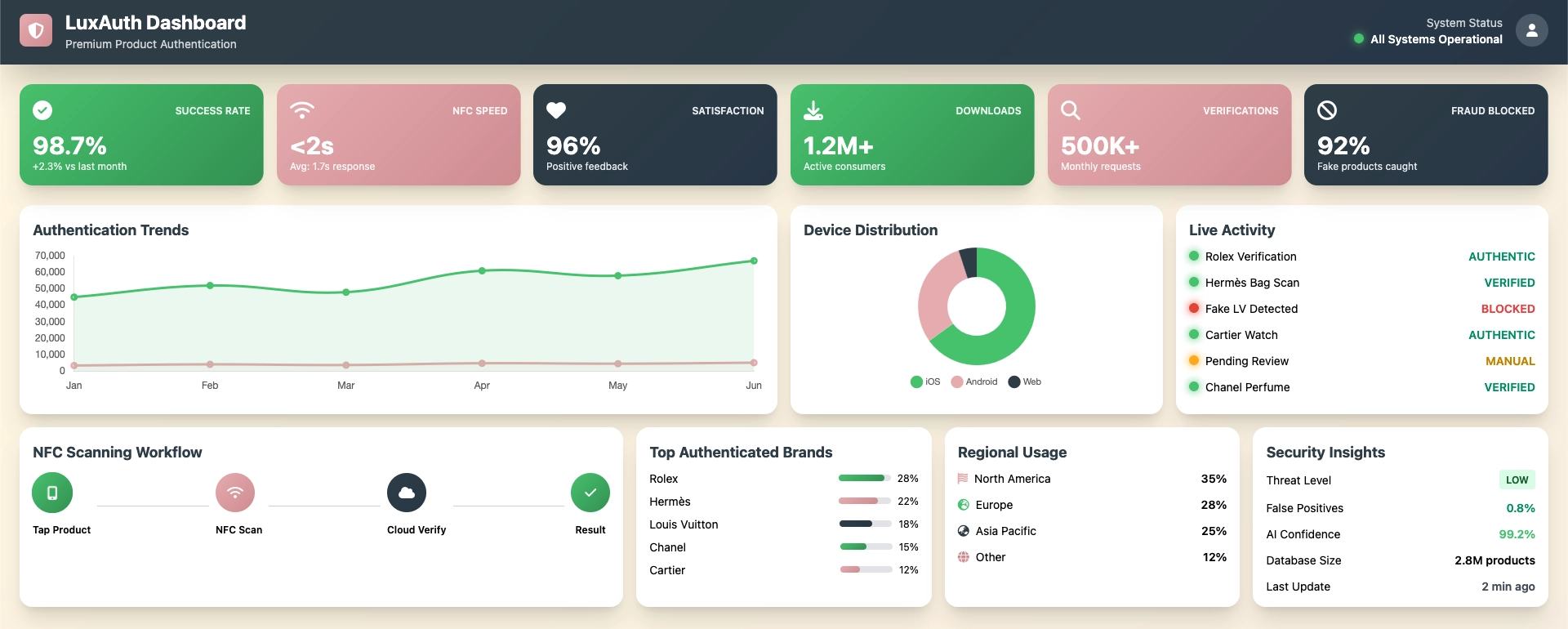1568x629 pixels.
Task: Click the Tap Product phone icon
Action: [52, 493]
